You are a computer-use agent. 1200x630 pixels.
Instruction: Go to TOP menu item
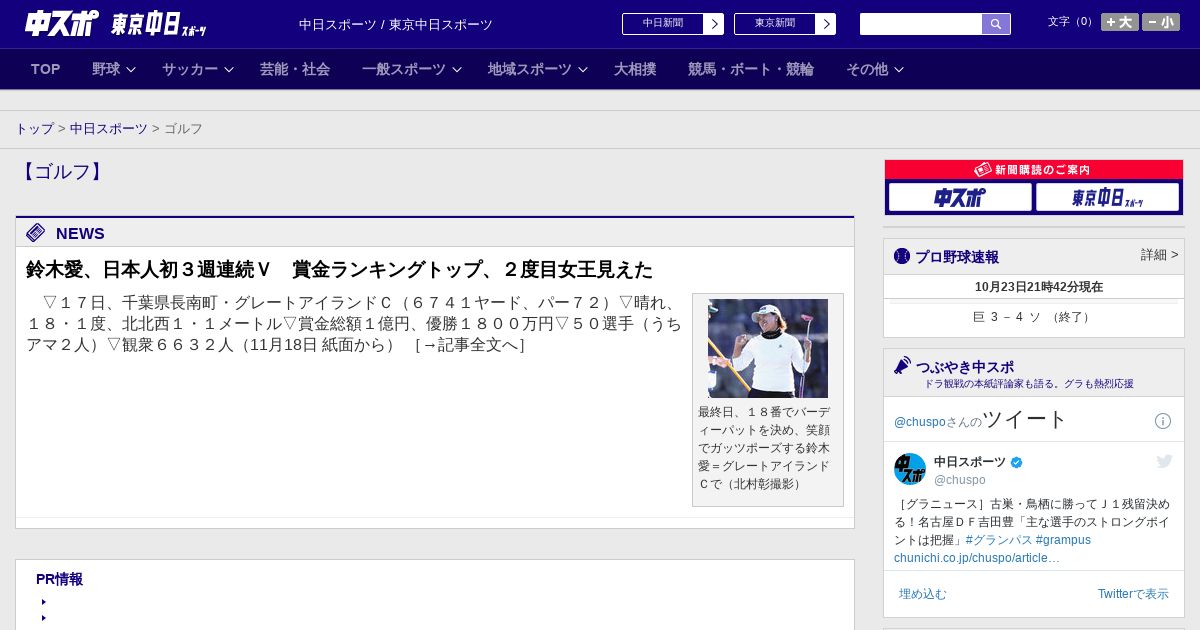[46, 69]
